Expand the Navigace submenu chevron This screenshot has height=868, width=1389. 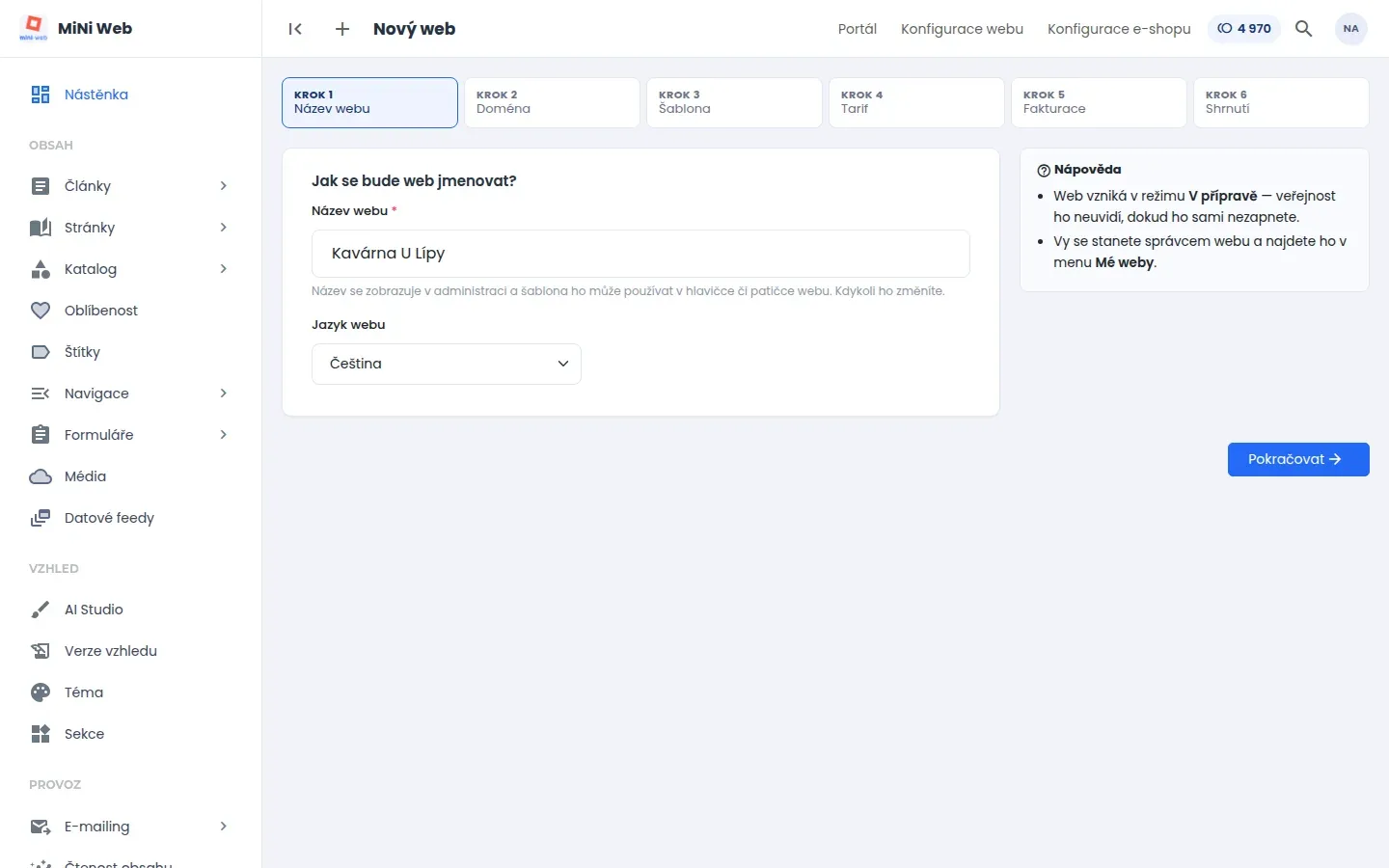(x=223, y=393)
